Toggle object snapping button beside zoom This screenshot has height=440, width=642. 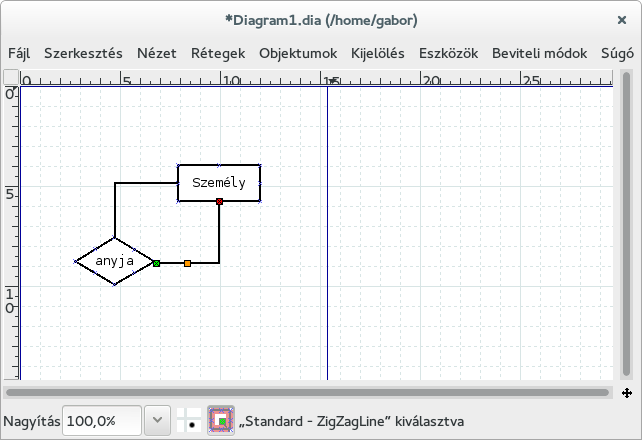tap(219, 421)
